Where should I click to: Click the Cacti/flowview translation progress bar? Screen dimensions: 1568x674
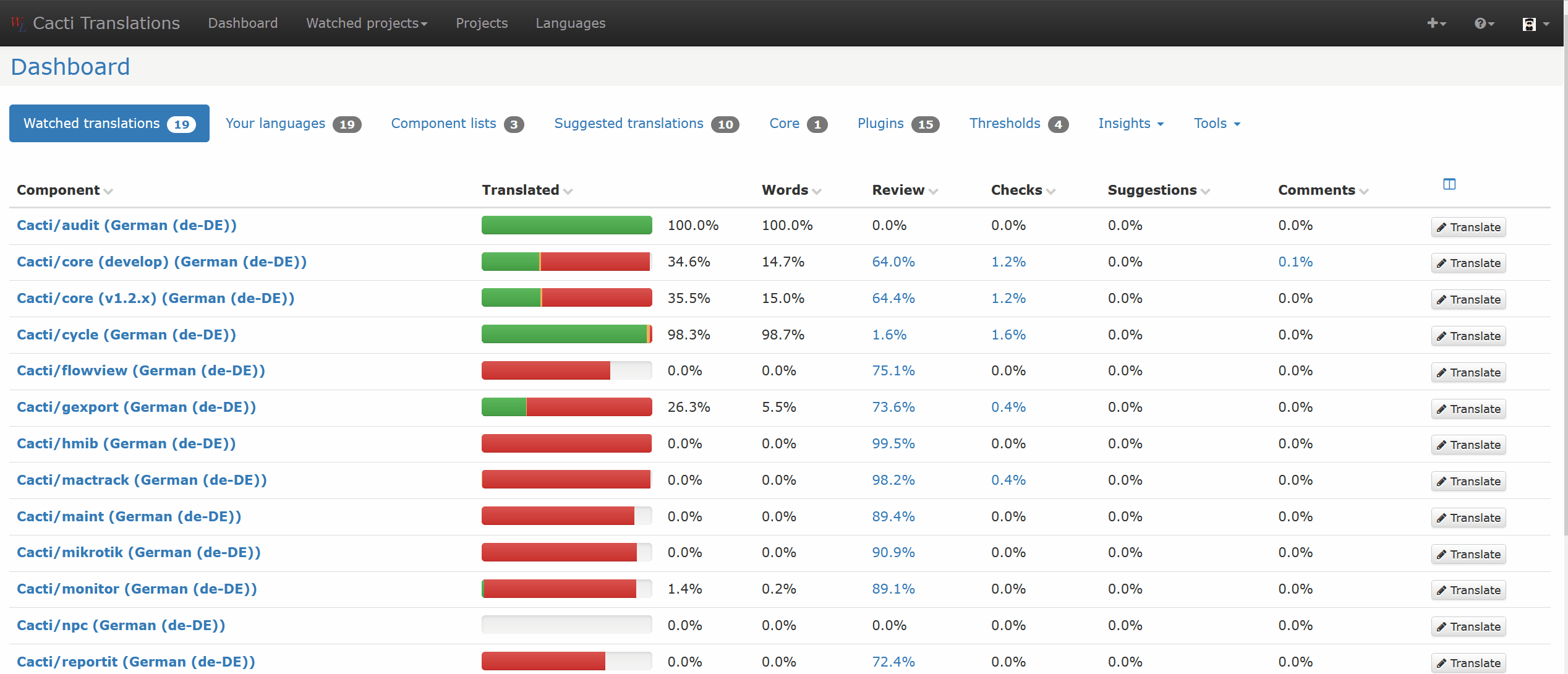click(x=567, y=371)
